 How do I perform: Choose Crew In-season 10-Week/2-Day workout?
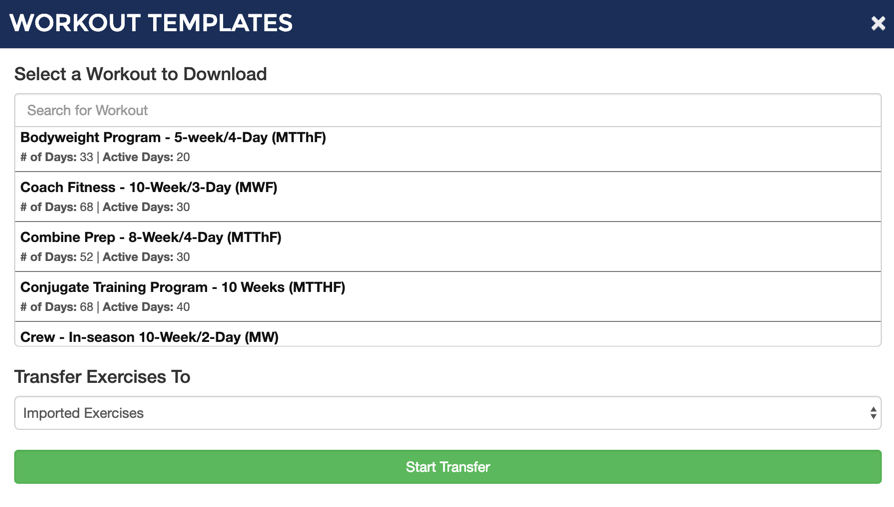[448, 334]
